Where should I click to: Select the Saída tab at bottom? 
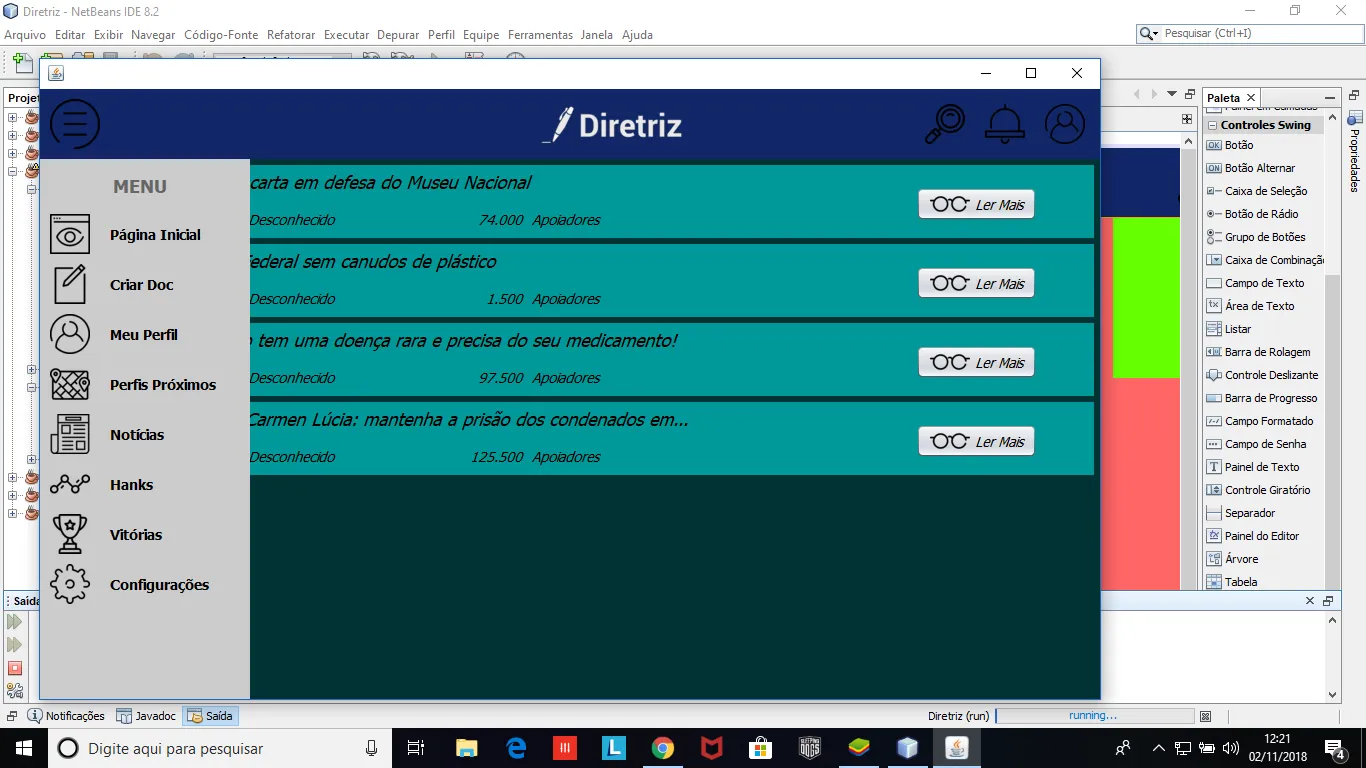coord(210,716)
